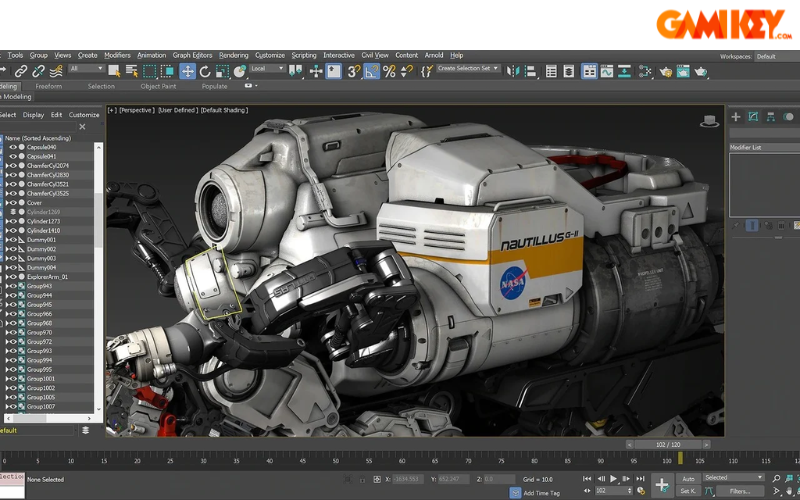The image size is (800, 500).
Task: Click the Unlink Selection icon
Action: point(39,71)
